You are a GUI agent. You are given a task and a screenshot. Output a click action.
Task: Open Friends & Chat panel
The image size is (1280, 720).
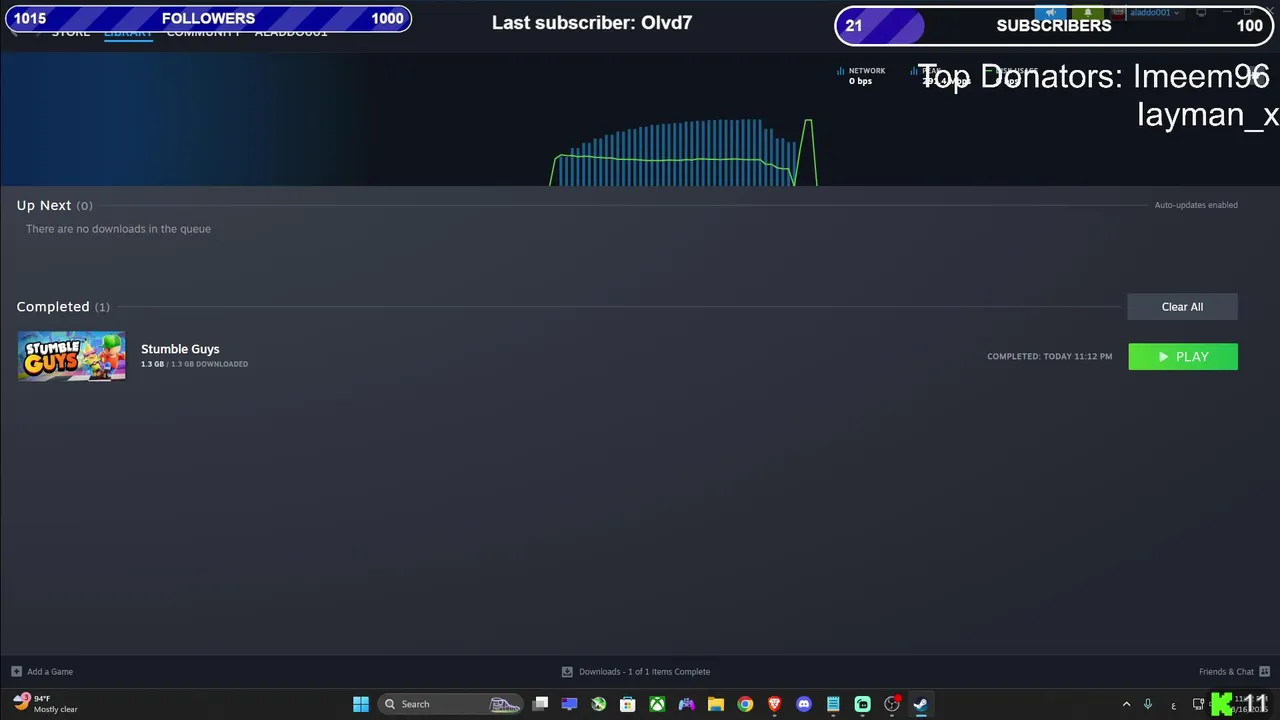(1226, 672)
